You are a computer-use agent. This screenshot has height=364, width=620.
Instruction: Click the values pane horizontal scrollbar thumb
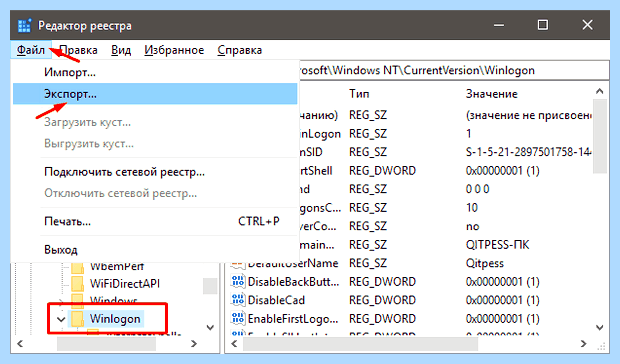coord(360,344)
